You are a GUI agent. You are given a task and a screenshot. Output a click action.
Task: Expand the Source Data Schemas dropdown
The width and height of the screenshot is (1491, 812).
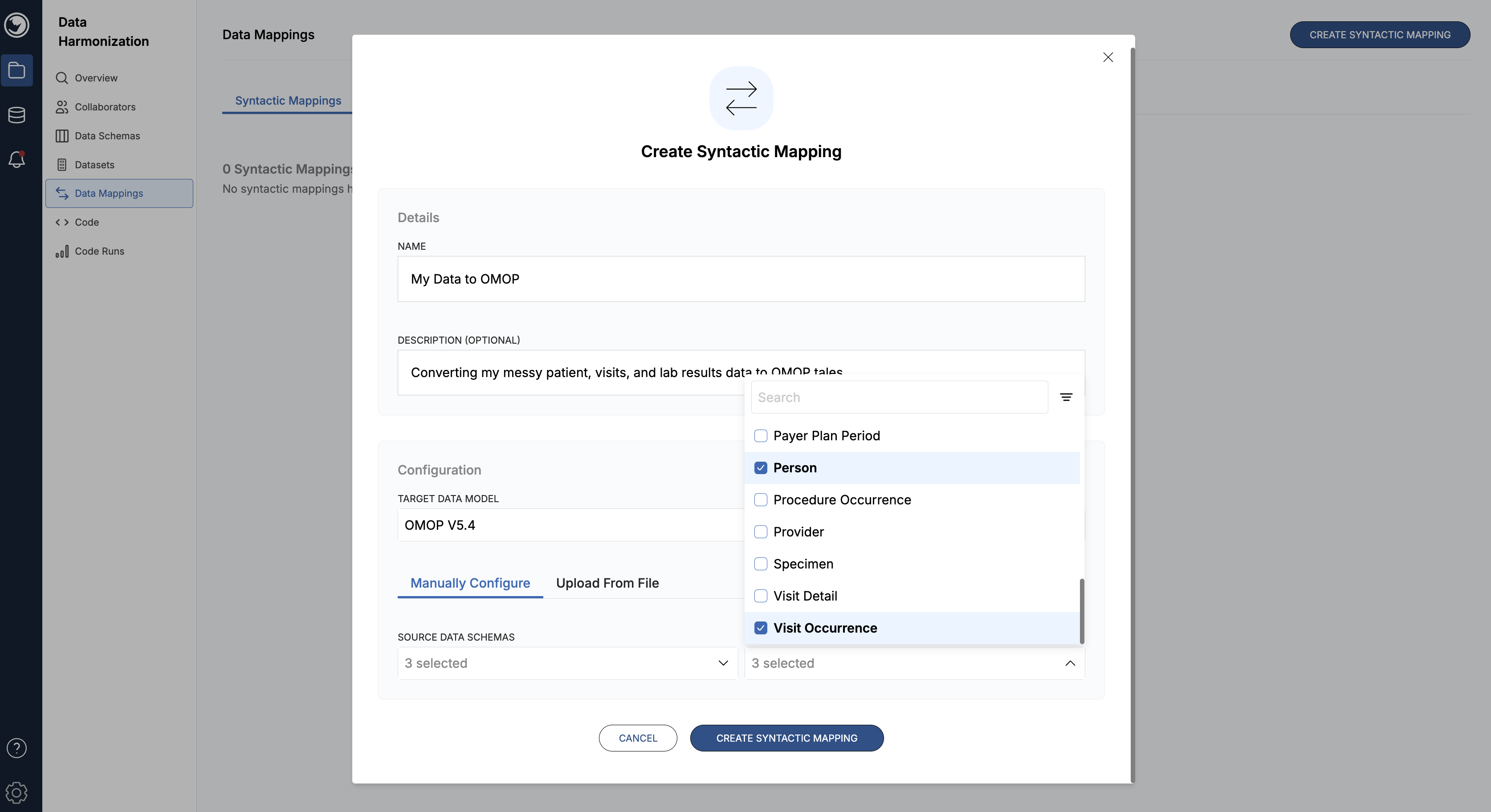[567, 663]
